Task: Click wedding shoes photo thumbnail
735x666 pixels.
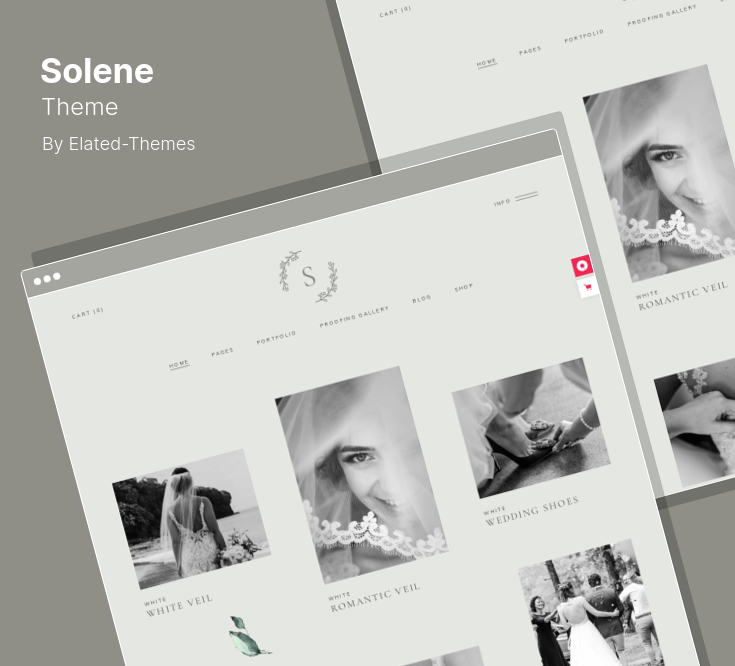Action: pos(531,428)
